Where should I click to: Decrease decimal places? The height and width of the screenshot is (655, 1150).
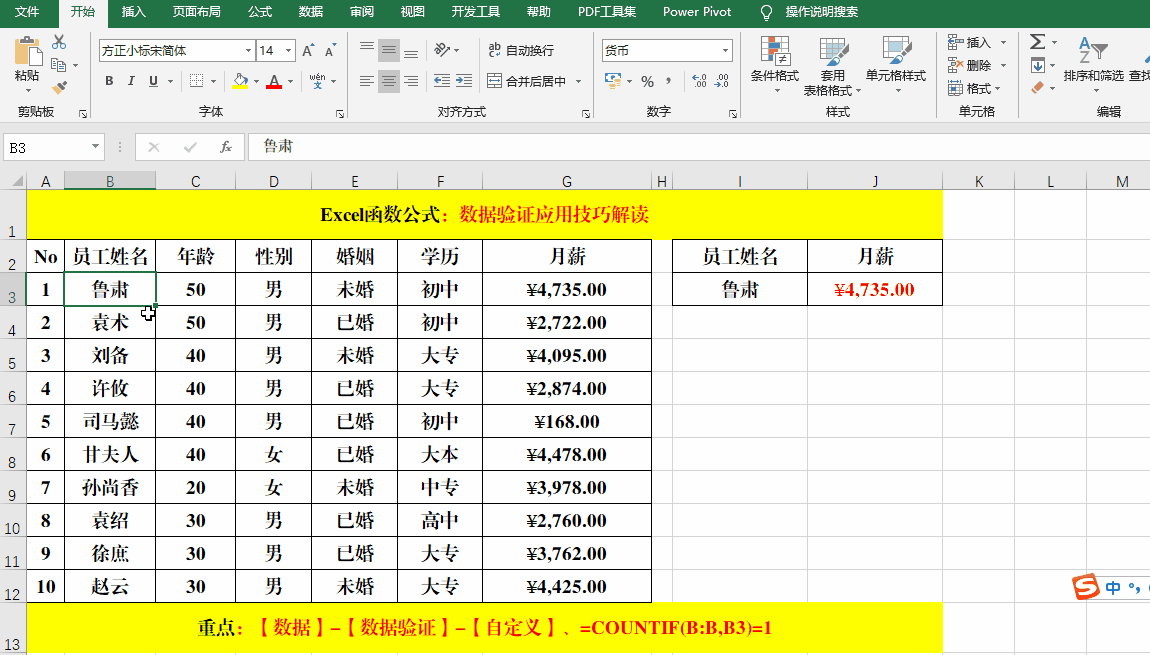coord(722,81)
